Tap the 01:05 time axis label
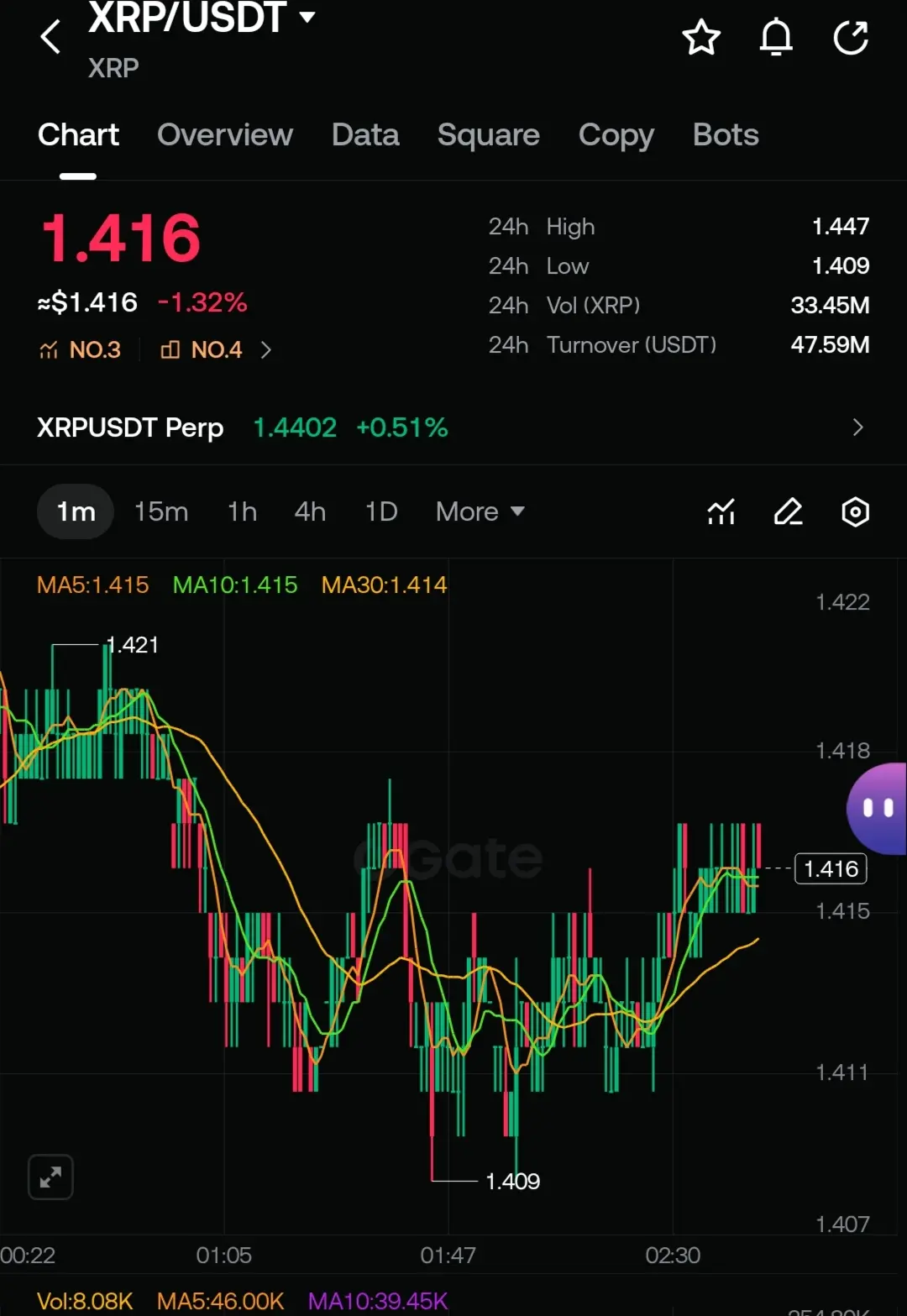The height and width of the screenshot is (1316, 907). pos(223,1256)
